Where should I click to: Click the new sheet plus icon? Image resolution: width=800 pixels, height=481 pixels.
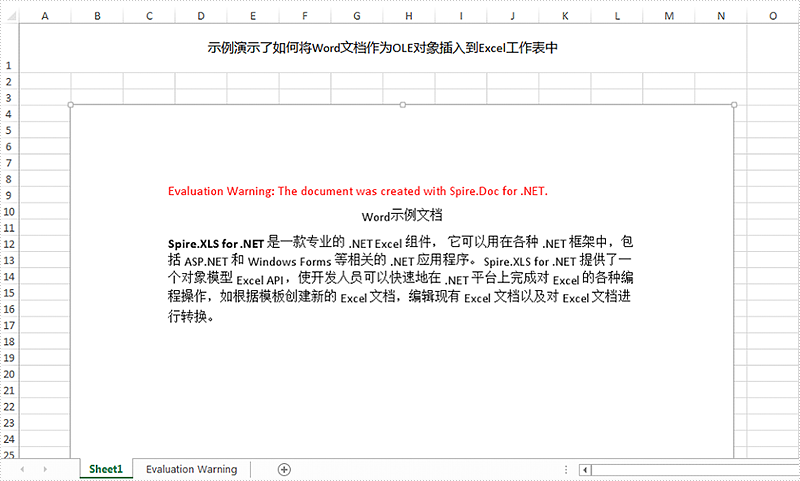point(284,469)
